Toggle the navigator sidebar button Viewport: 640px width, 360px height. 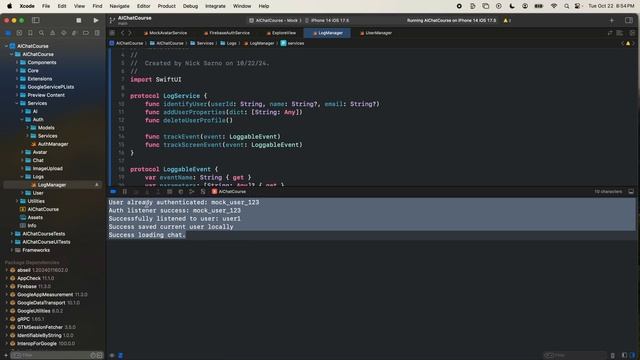[x=36, y=20]
